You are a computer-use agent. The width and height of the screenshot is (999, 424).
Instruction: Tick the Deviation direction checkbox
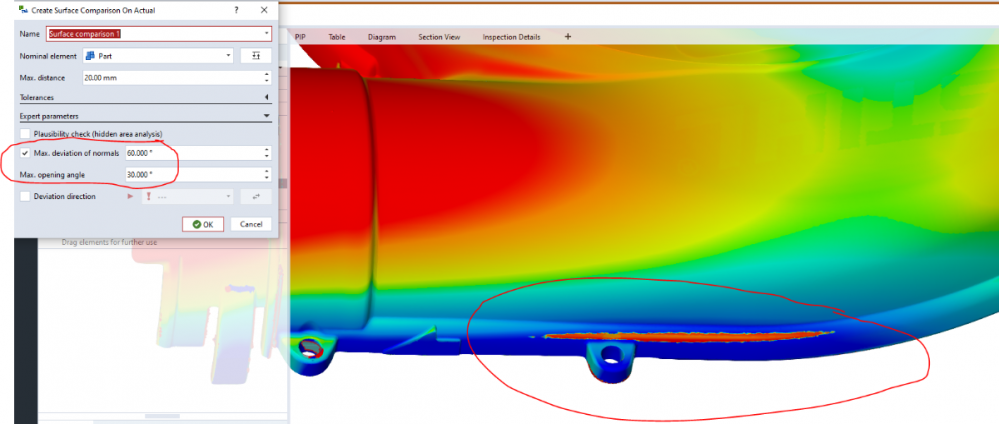[26, 197]
